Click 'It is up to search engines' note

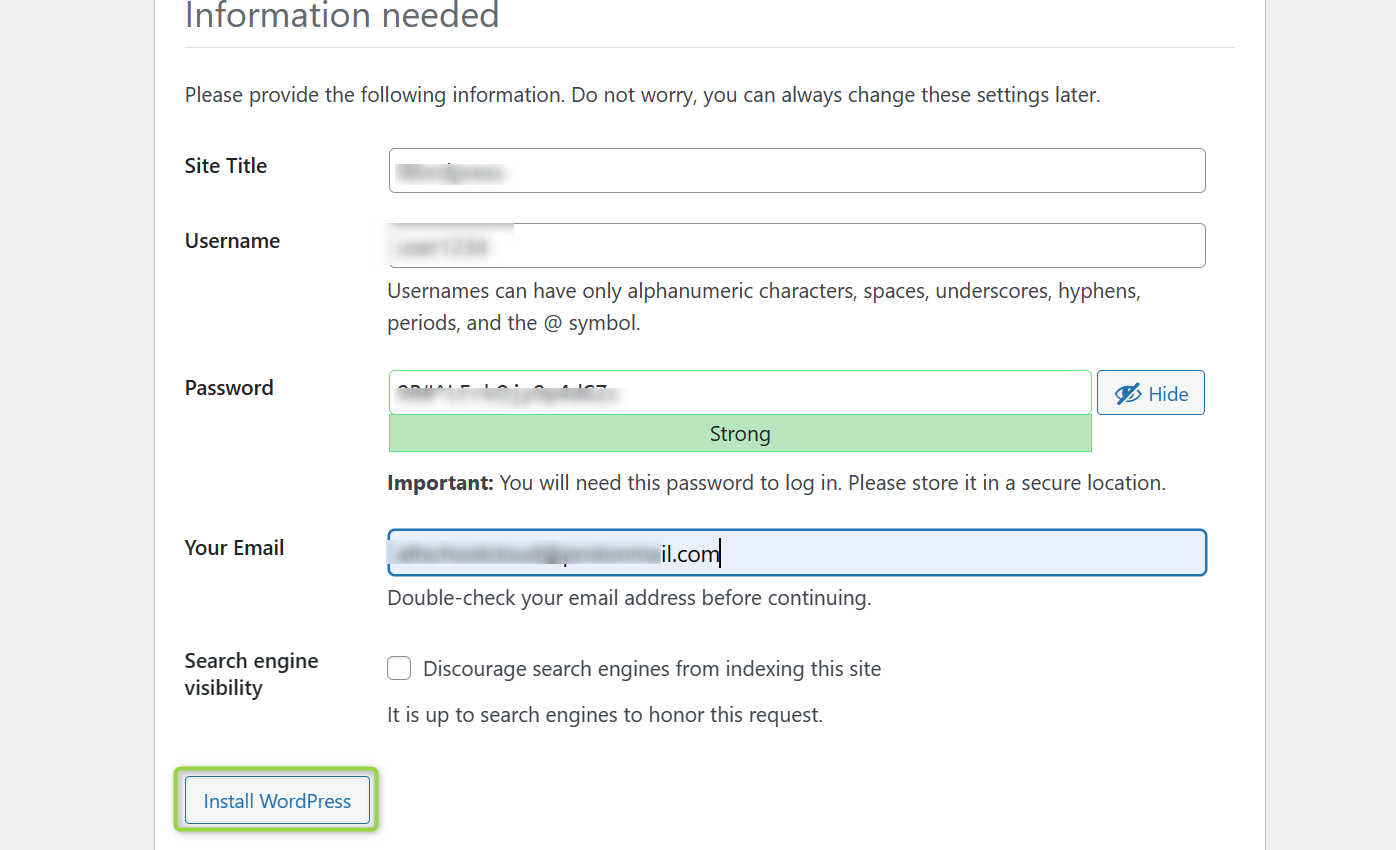605,715
